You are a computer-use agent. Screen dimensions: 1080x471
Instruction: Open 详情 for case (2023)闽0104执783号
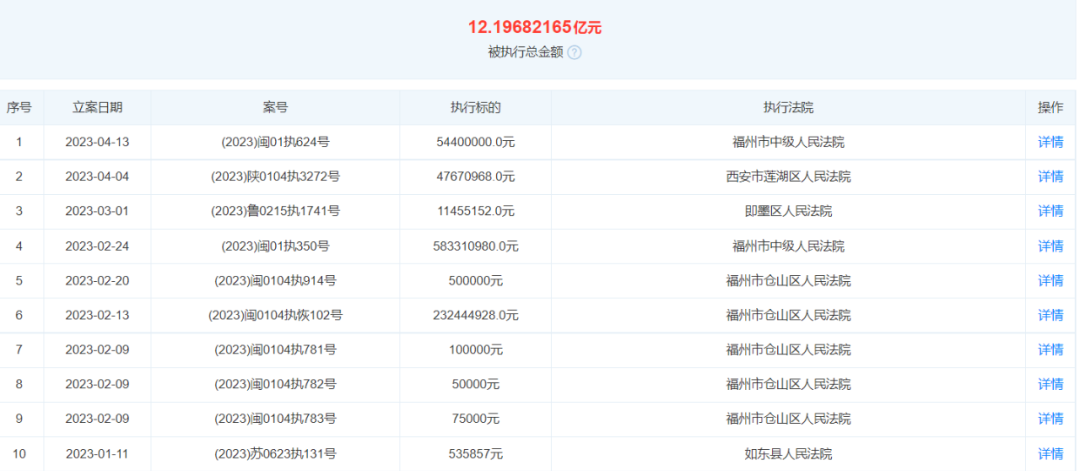coord(1050,419)
